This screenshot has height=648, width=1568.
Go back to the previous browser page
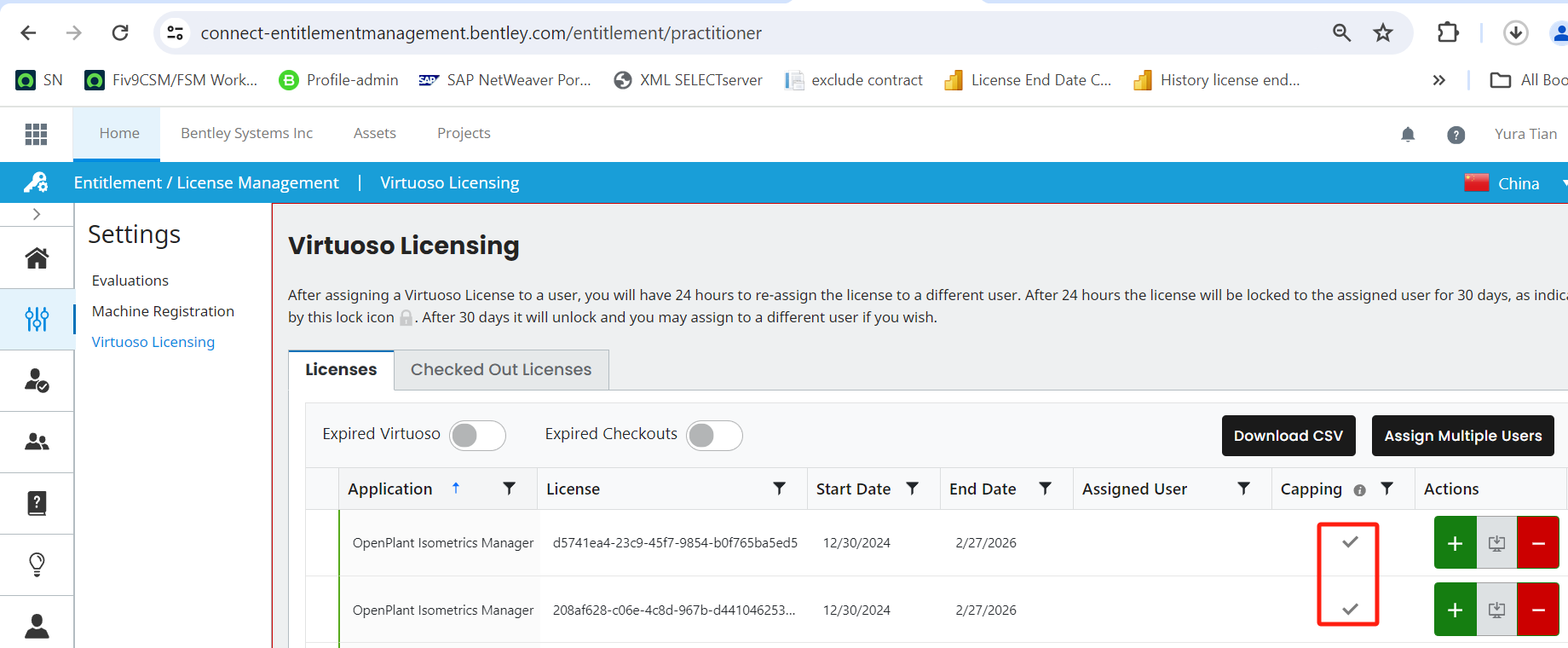(x=28, y=32)
